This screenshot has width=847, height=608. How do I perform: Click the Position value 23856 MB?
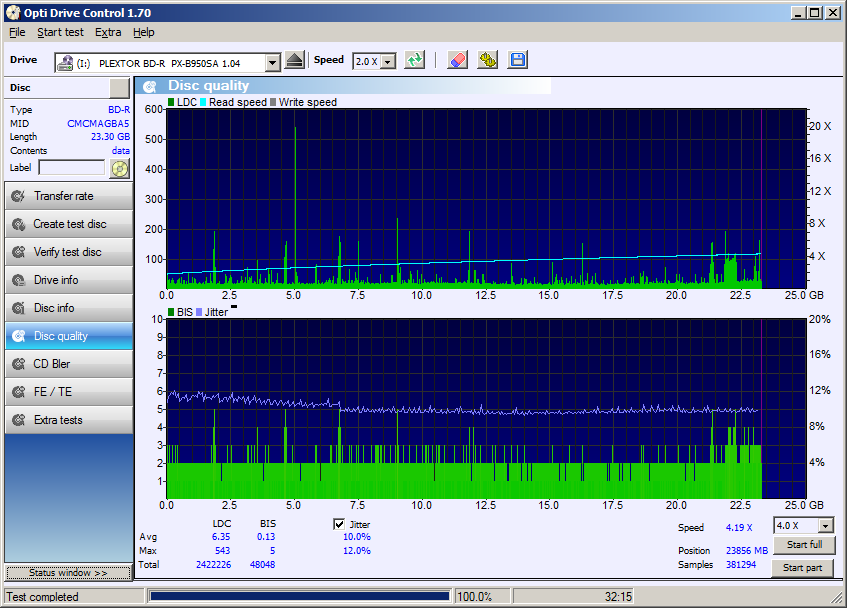click(747, 551)
